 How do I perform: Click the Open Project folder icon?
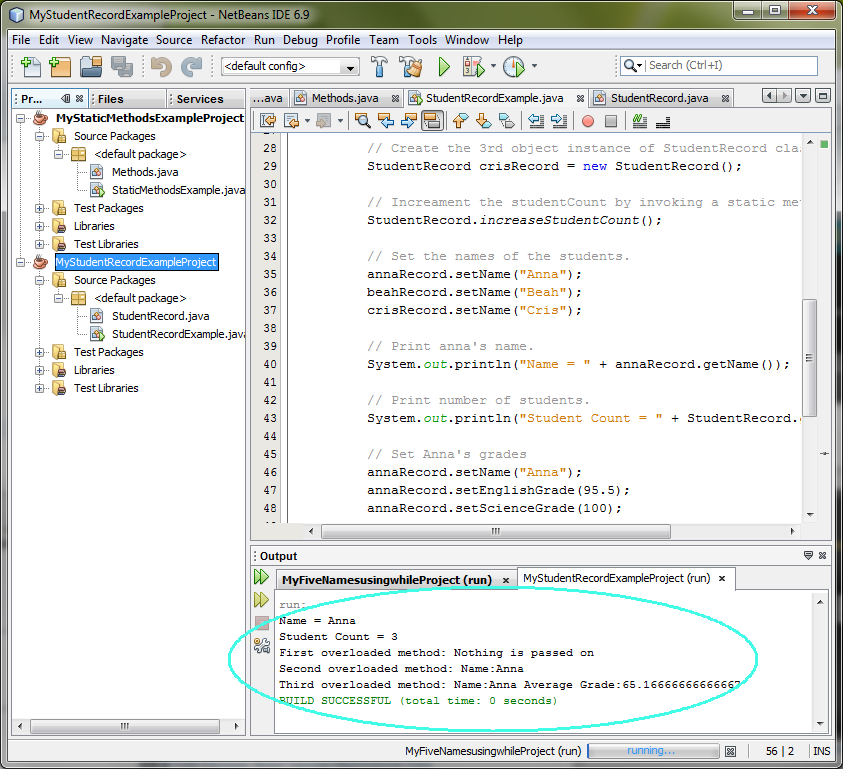[91, 66]
